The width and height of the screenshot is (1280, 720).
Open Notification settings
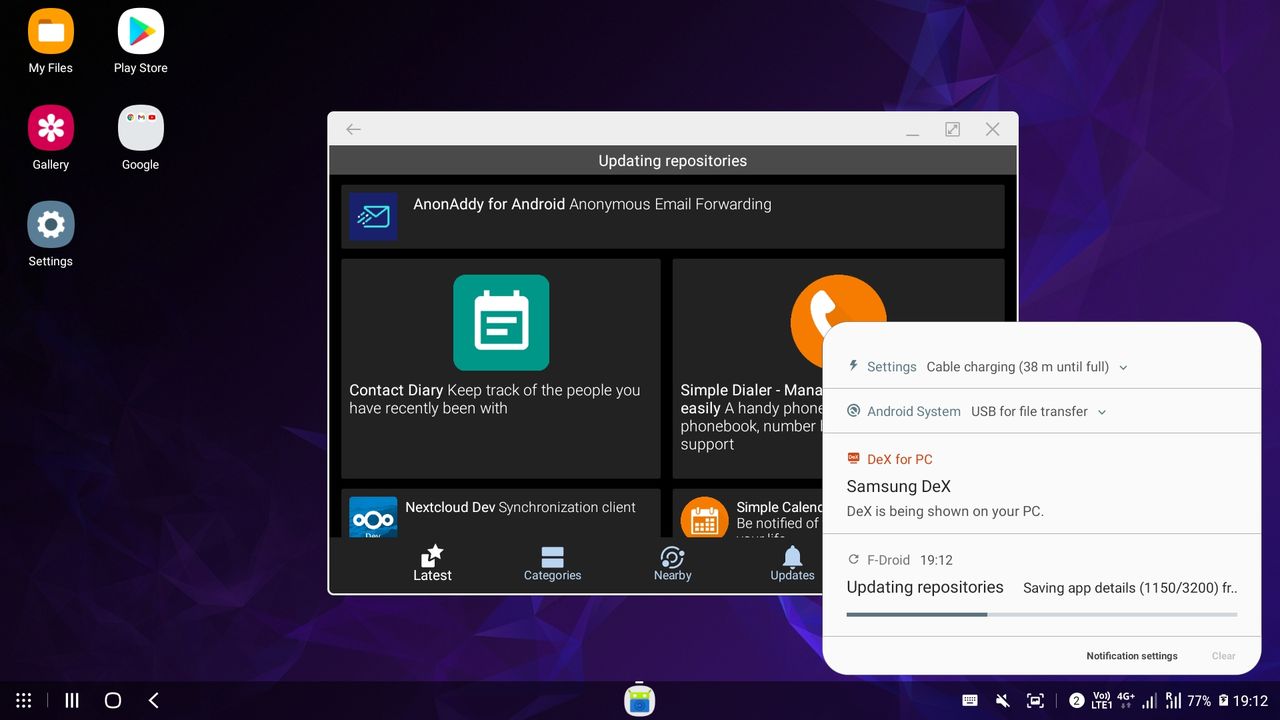[1132, 656]
